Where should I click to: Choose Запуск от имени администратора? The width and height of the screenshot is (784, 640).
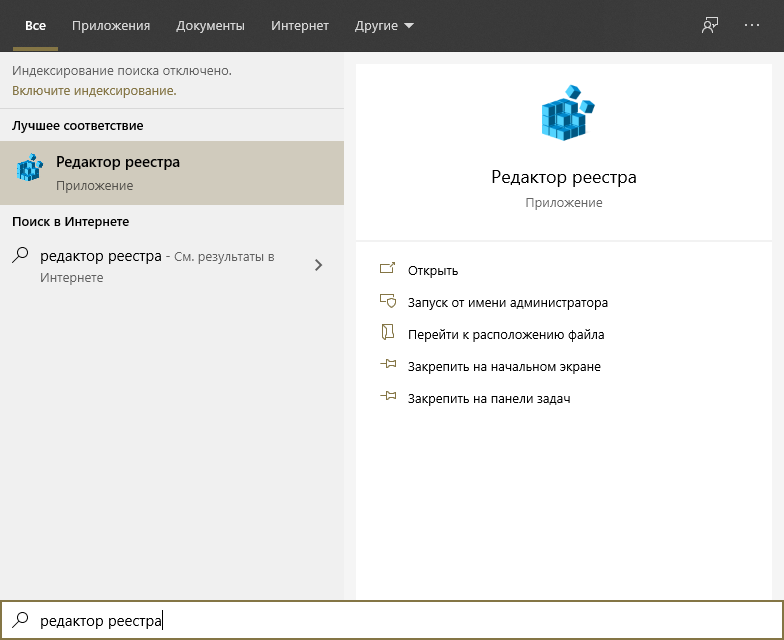coord(508,302)
